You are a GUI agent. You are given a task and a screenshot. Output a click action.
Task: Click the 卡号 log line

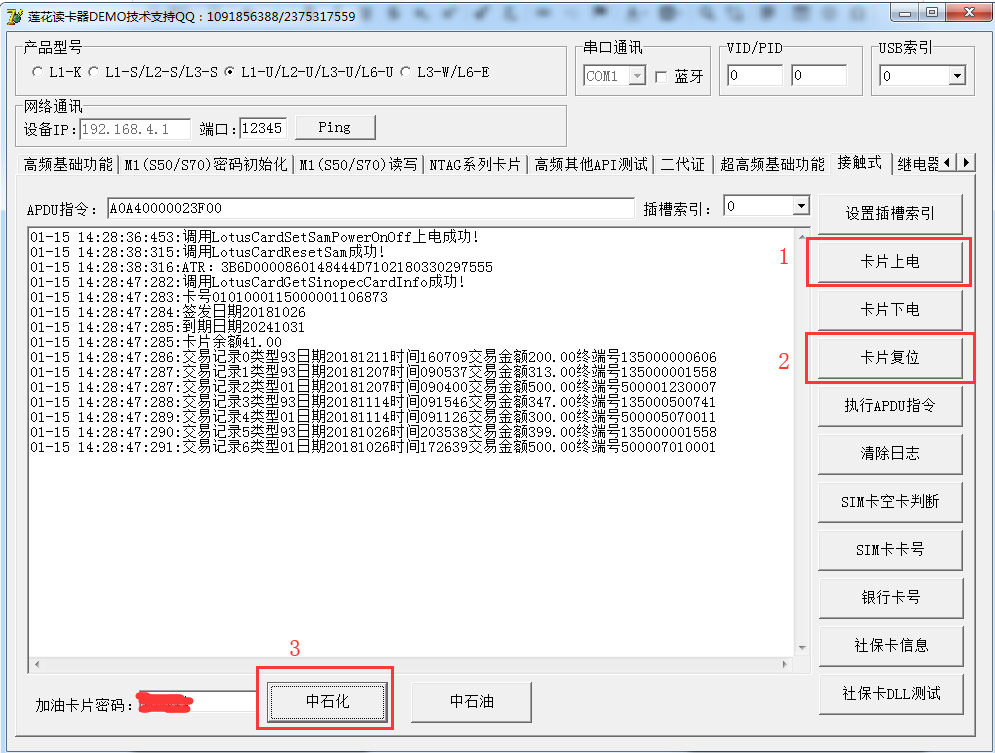tap(209, 298)
